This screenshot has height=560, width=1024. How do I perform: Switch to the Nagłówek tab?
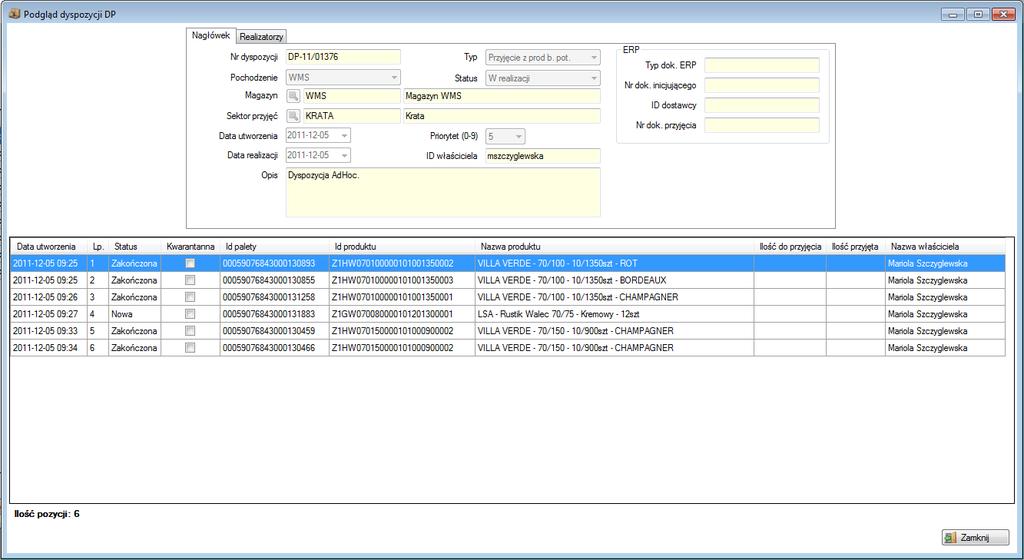coord(210,36)
